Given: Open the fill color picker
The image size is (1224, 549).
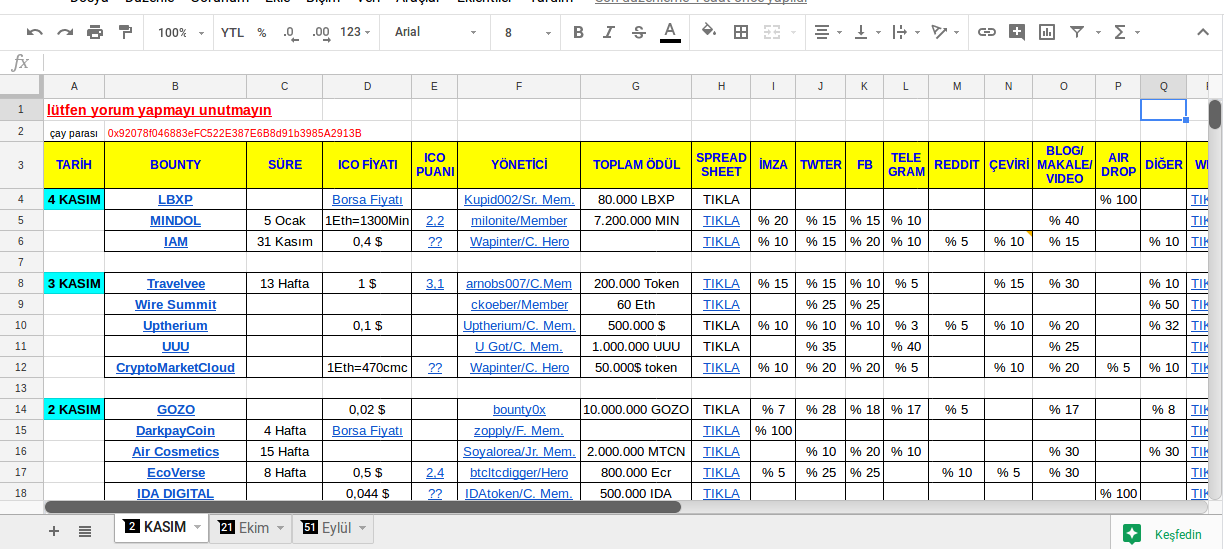Looking at the screenshot, I should click(x=709, y=32).
